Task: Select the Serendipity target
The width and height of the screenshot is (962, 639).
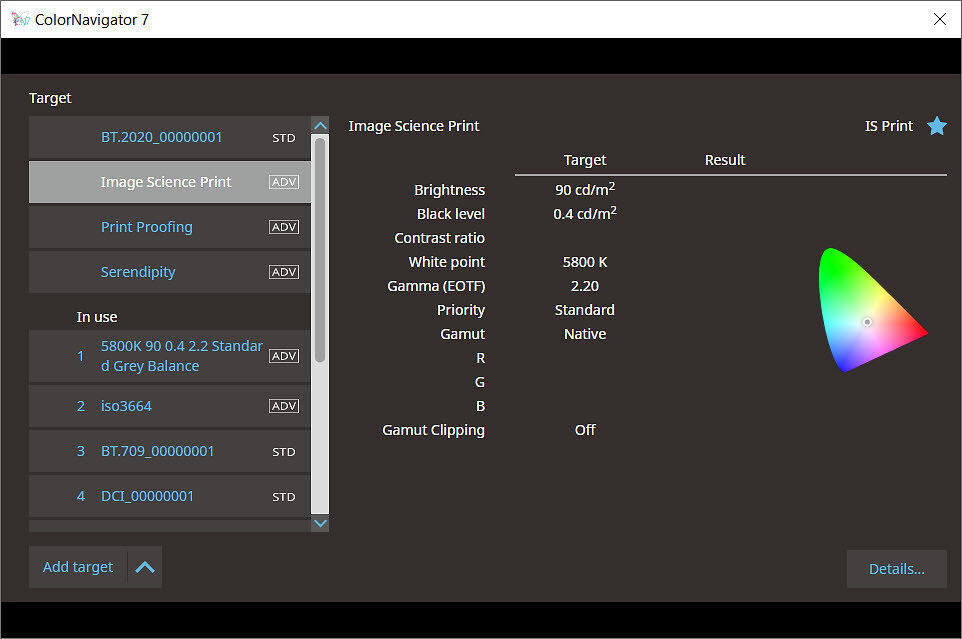Action: [140, 272]
